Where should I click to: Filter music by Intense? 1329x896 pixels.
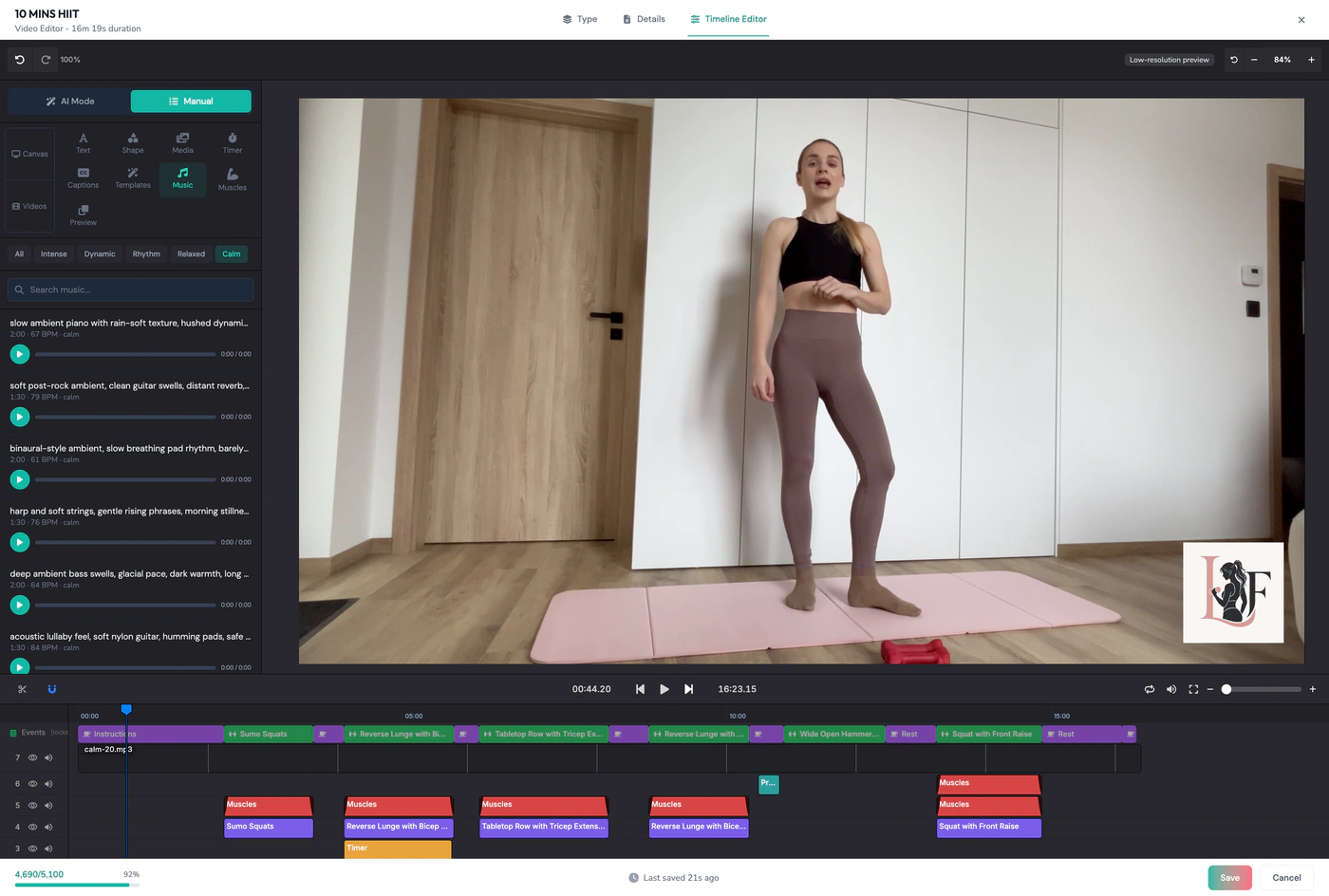coord(54,254)
